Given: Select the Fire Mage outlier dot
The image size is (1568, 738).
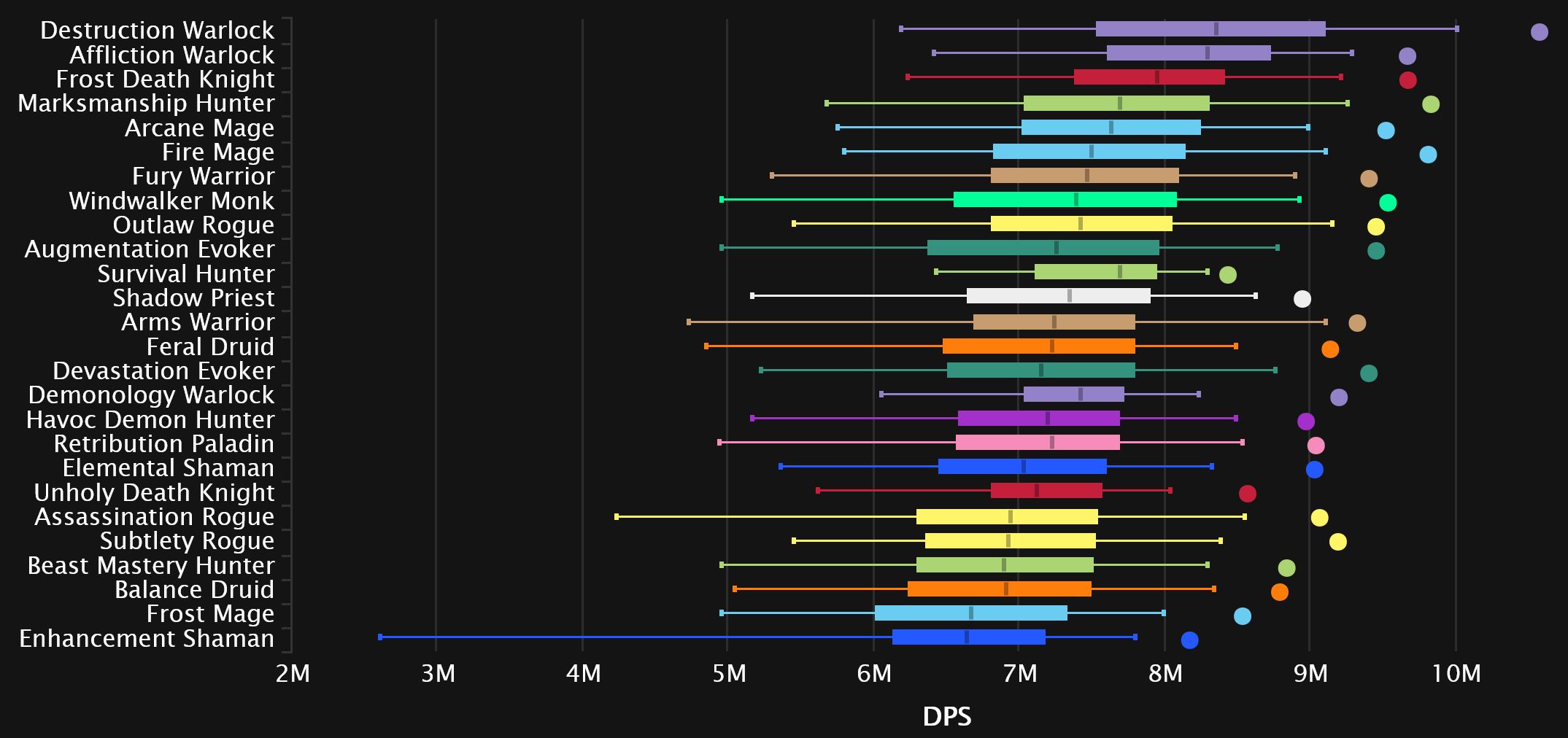Looking at the screenshot, I should [x=1428, y=155].
